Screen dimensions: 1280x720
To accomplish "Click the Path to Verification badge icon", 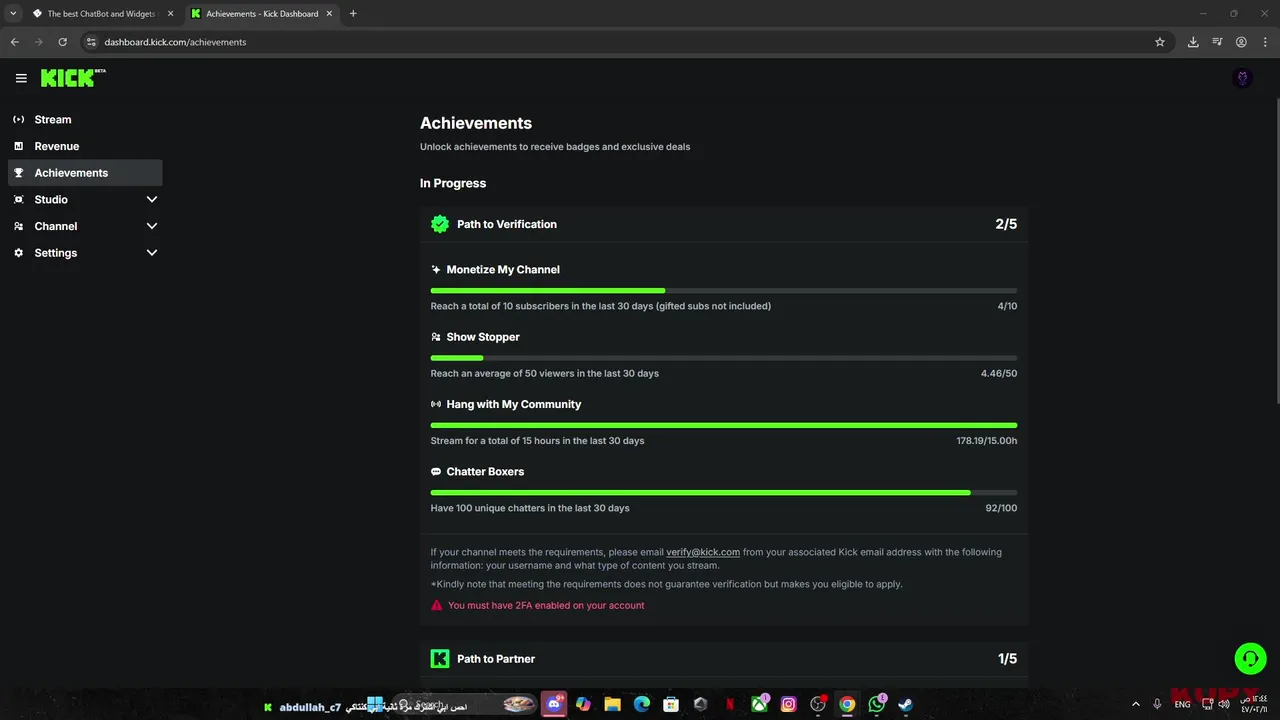I will click(440, 224).
